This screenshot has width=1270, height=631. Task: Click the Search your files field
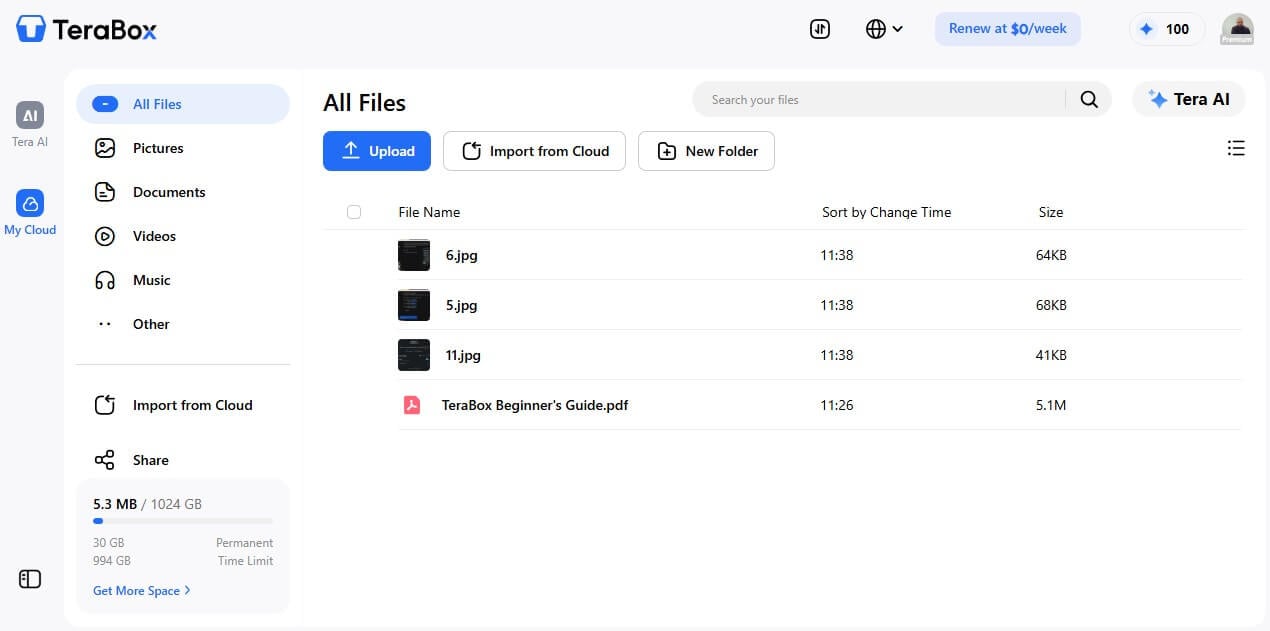point(880,100)
